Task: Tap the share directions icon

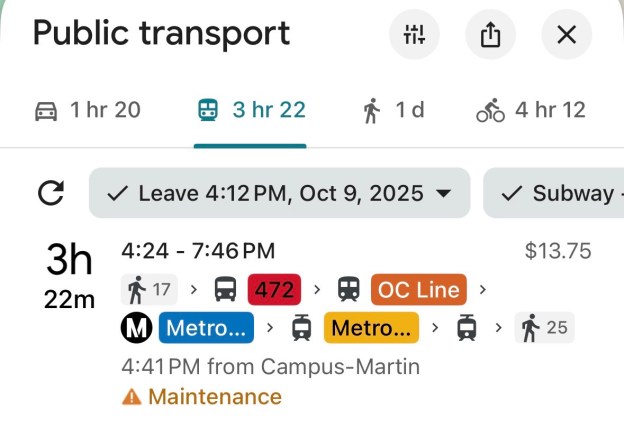Action: click(490, 36)
